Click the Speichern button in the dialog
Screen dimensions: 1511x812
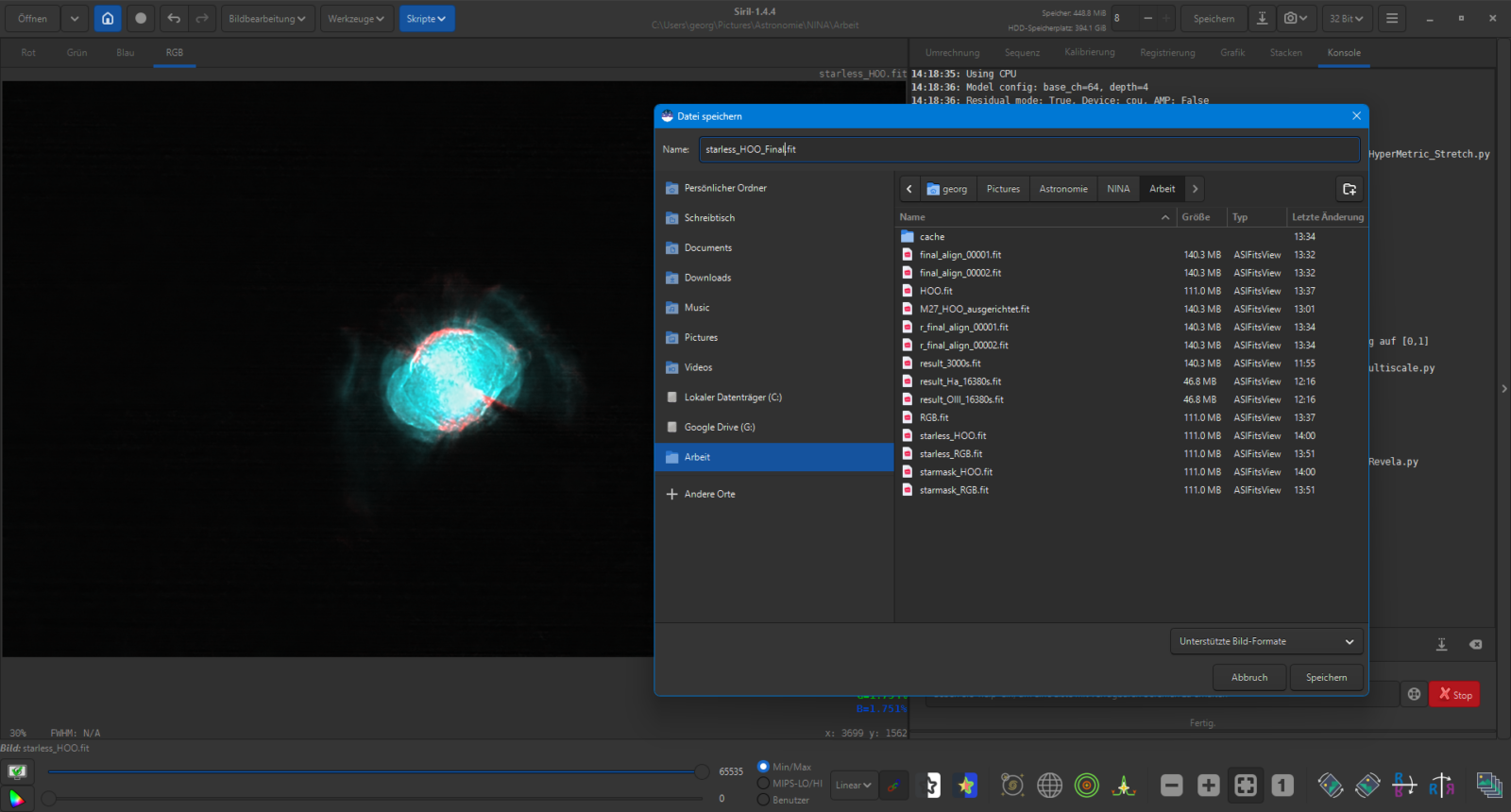pos(1326,677)
